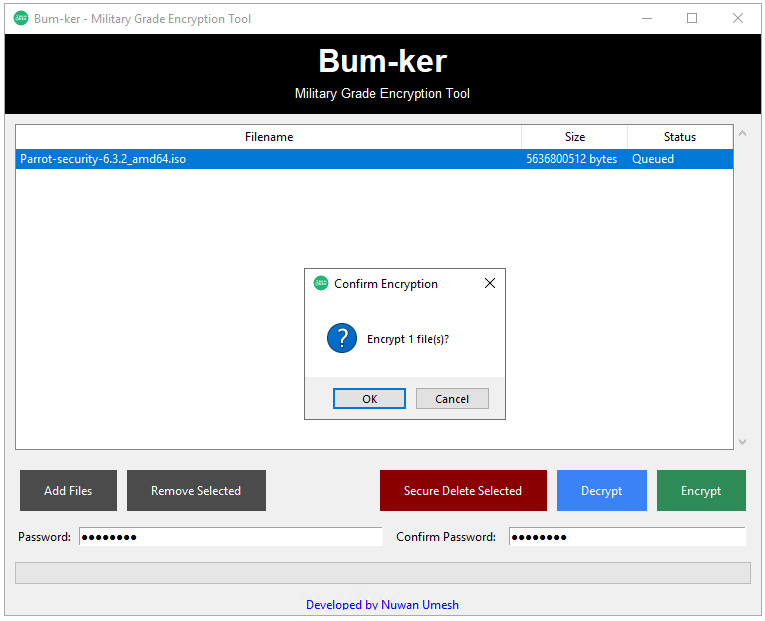Open the Developed by Nuwan Umesh link
Screen dimensions: 765x621
point(382,604)
